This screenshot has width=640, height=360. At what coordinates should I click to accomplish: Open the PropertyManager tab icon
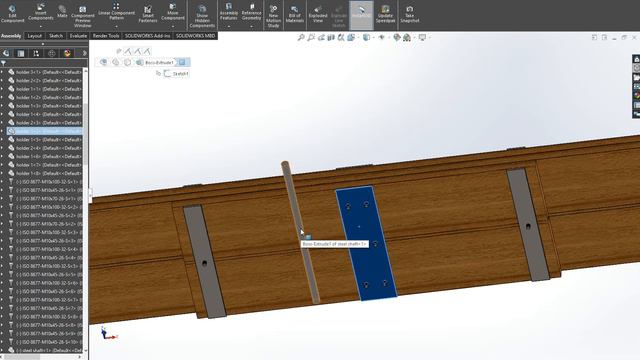coord(21,53)
